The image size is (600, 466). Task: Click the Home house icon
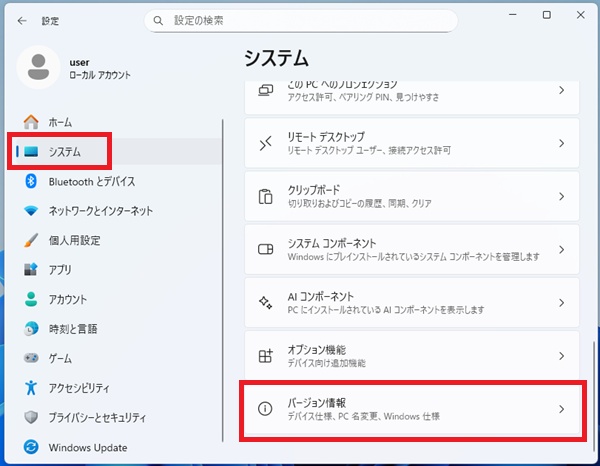(x=31, y=122)
